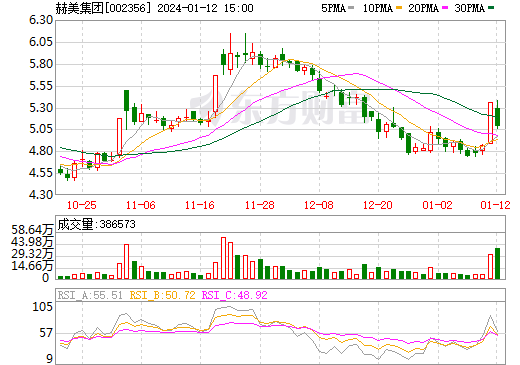Image resolution: width=520 pixels, height=365 pixels.
Task: Click the 成交量:386573 volume label
Action: (97, 224)
